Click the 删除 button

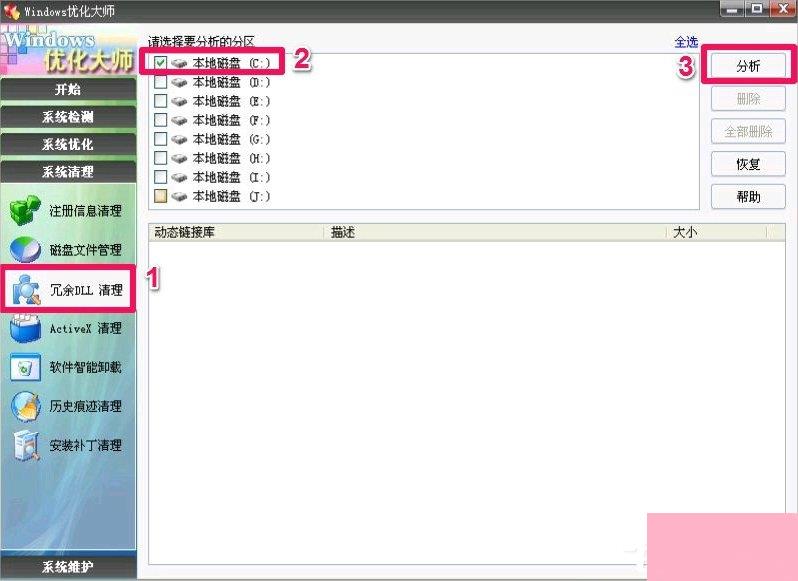click(748, 99)
